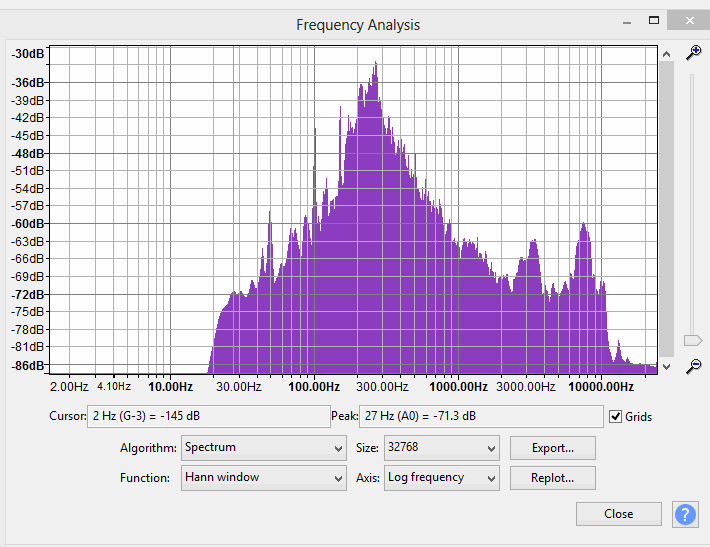The image size is (710, 547).
Task: Click the 10000.00Hz axis label
Action: tap(601, 387)
